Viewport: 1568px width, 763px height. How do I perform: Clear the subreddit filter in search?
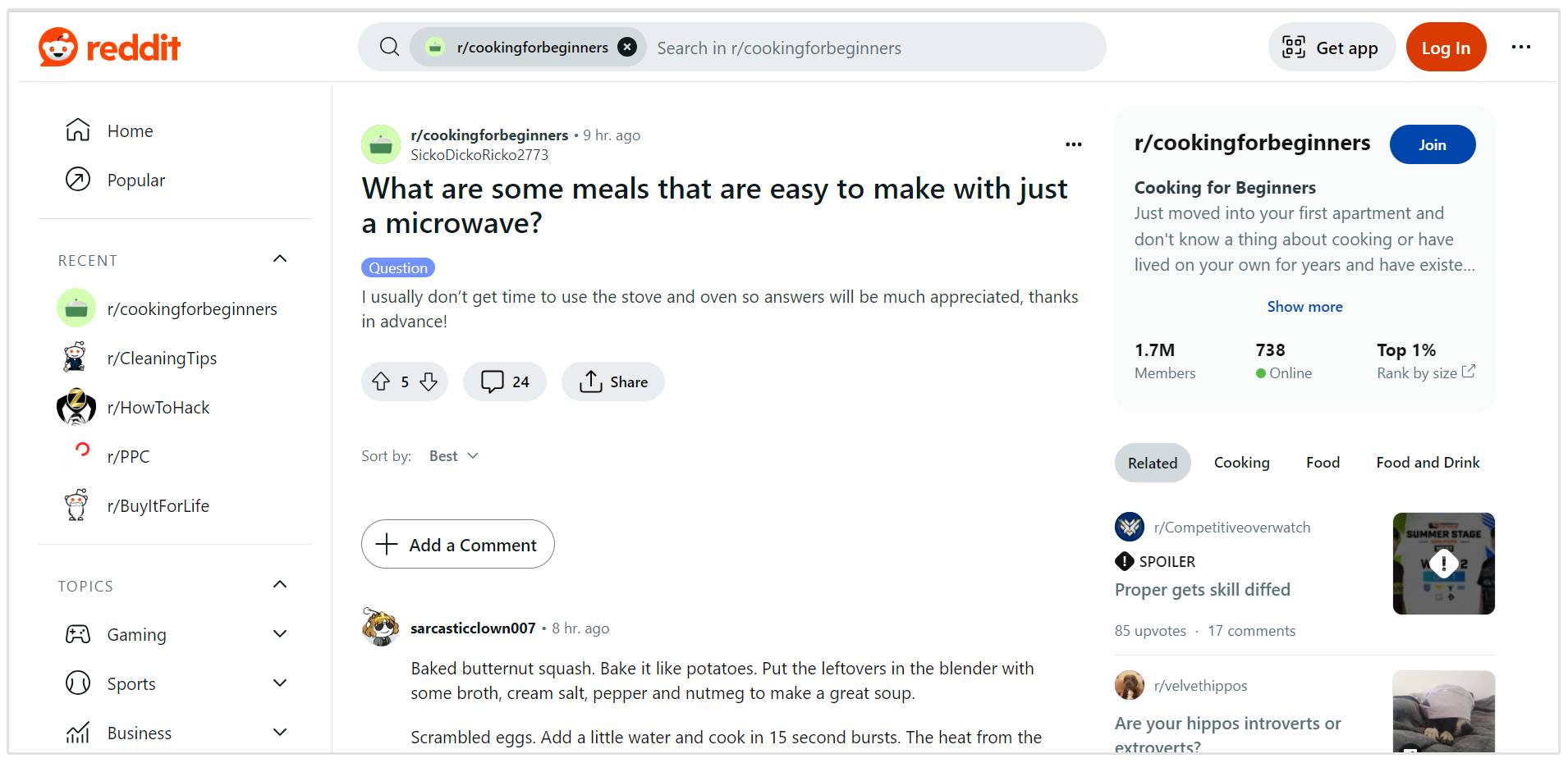click(627, 47)
